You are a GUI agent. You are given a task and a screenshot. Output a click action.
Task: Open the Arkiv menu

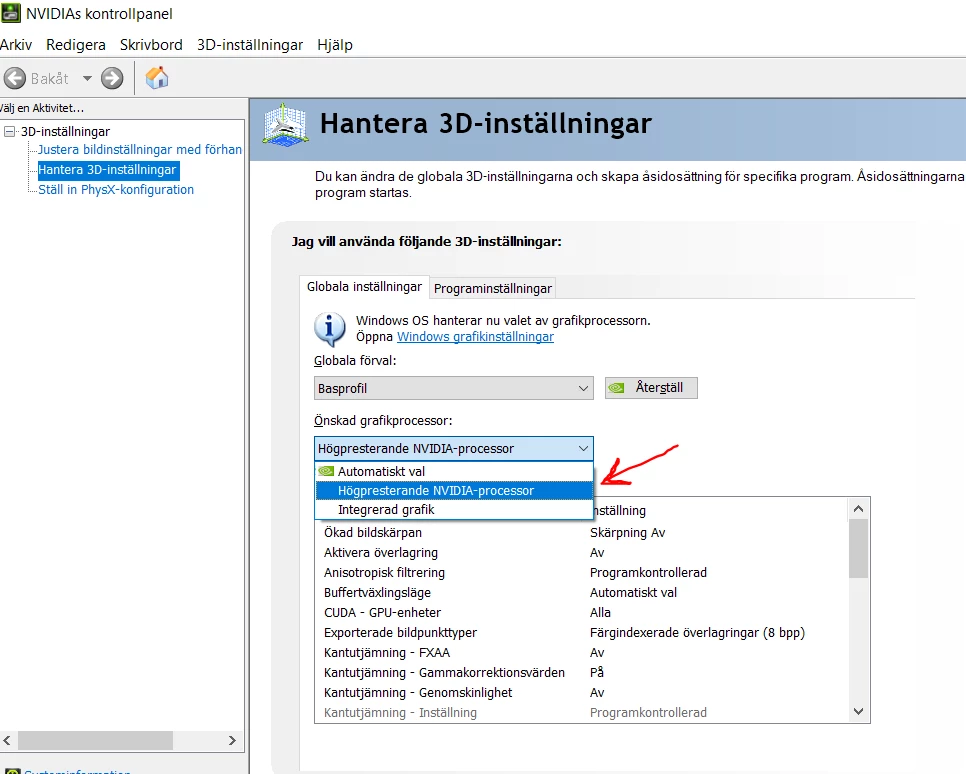pyautogui.click(x=16, y=45)
